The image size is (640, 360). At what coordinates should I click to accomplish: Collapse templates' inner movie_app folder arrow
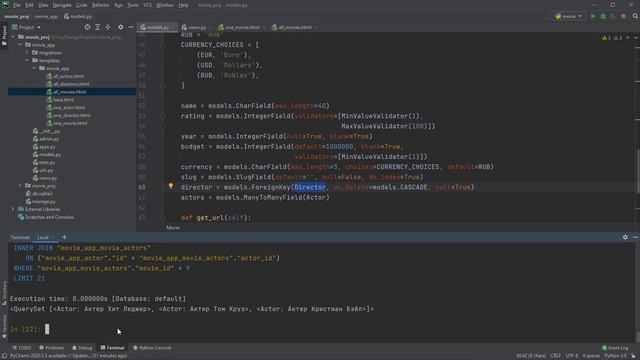point(34,68)
